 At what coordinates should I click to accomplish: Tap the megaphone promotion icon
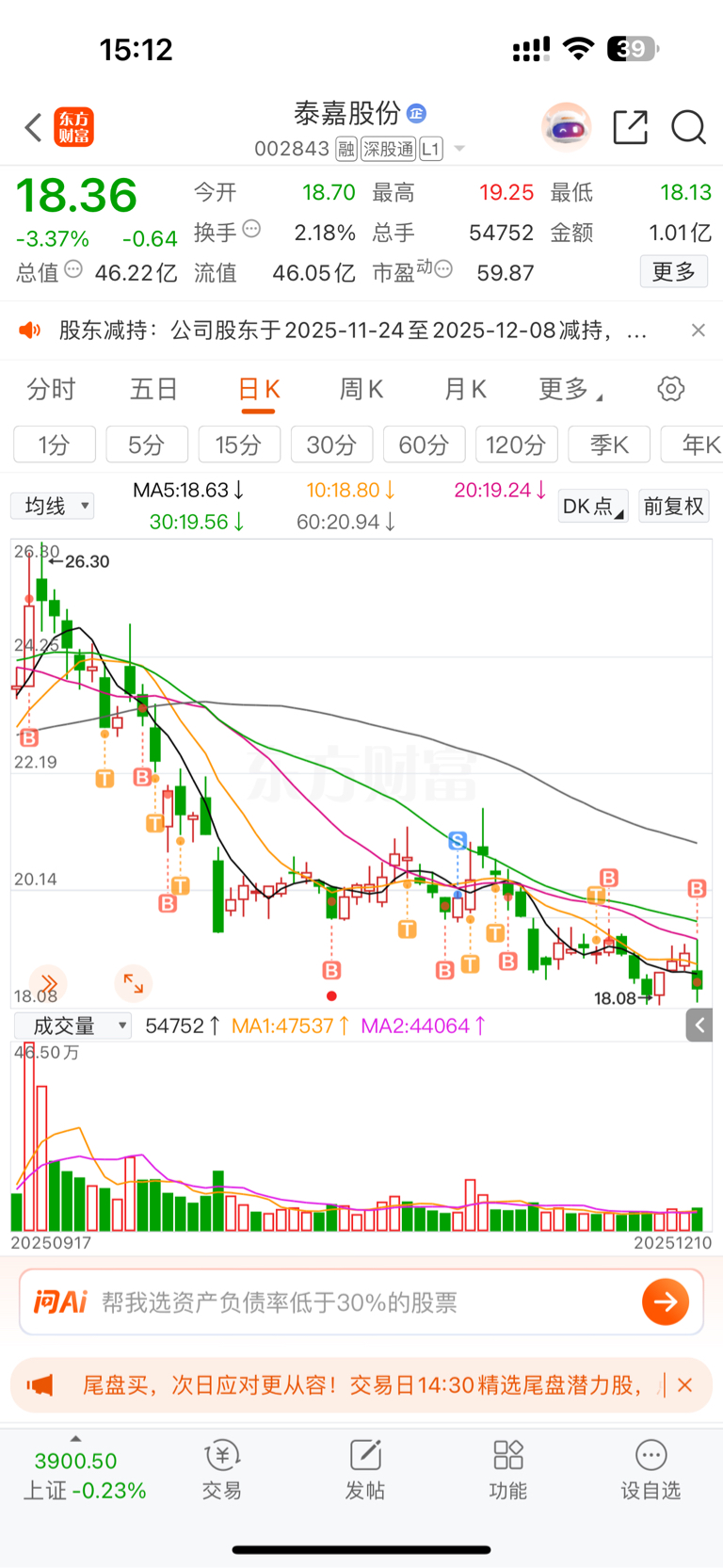tap(40, 1385)
